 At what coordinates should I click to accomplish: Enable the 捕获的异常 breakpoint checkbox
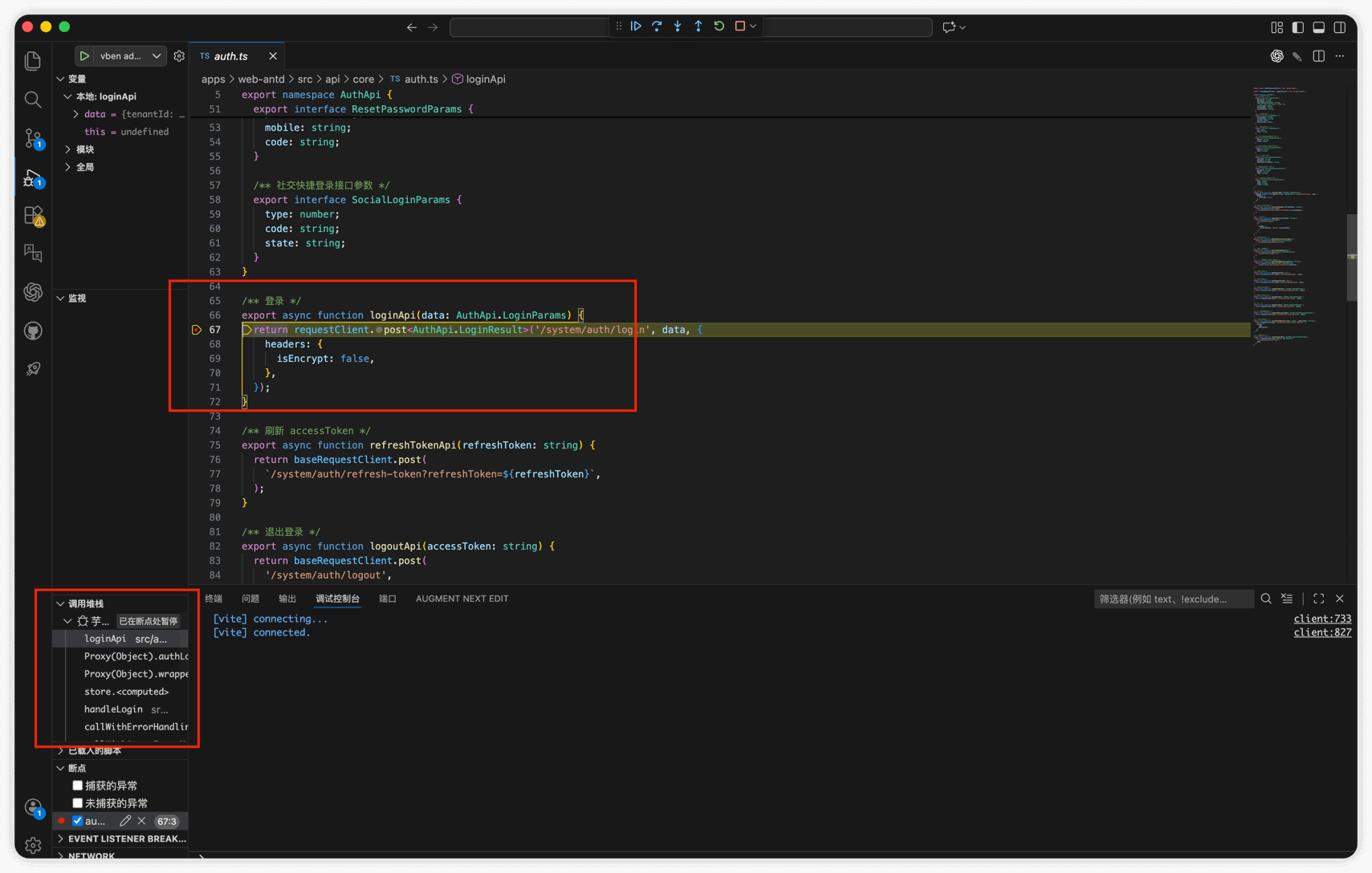coord(78,786)
